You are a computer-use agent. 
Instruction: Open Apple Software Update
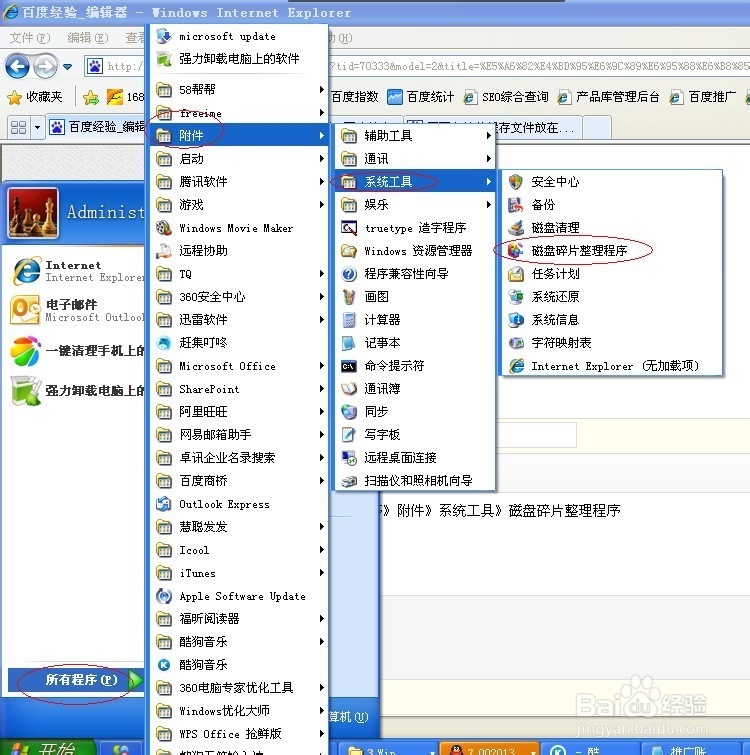(x=239, y=596)
